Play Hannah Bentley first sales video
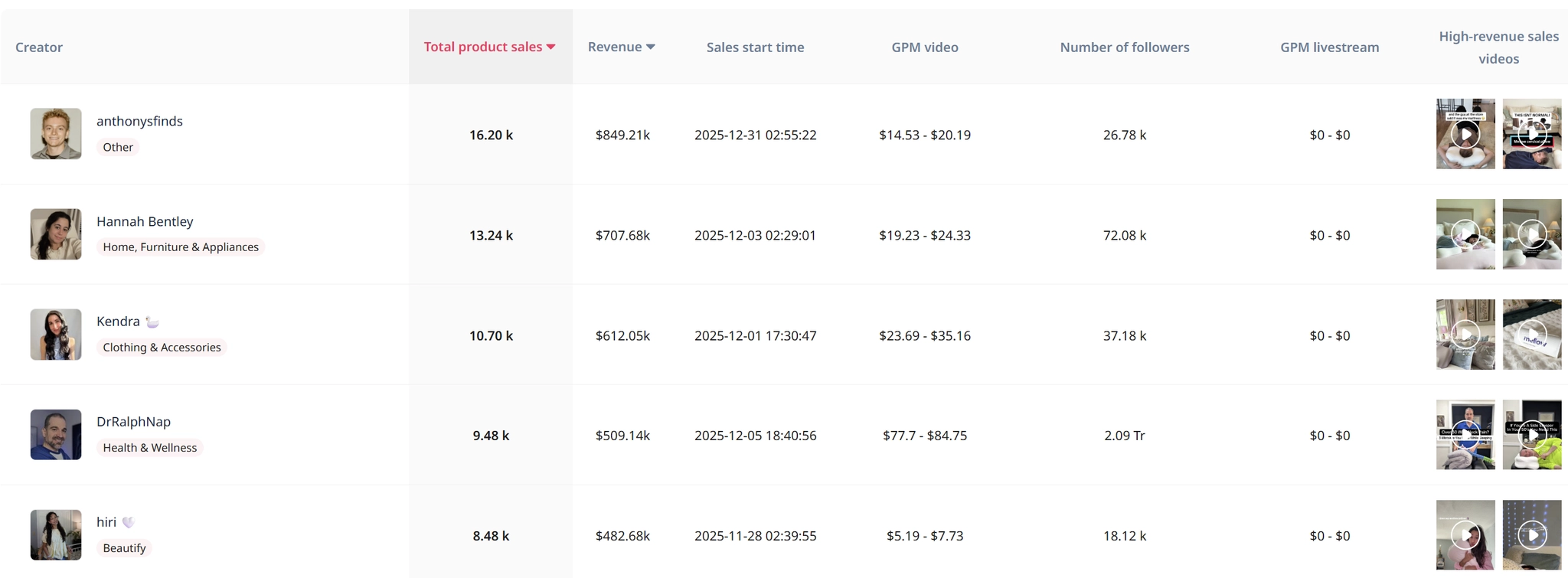Image resolution: width=1568 pixels, height=578 pixels. coord(1465,234)
